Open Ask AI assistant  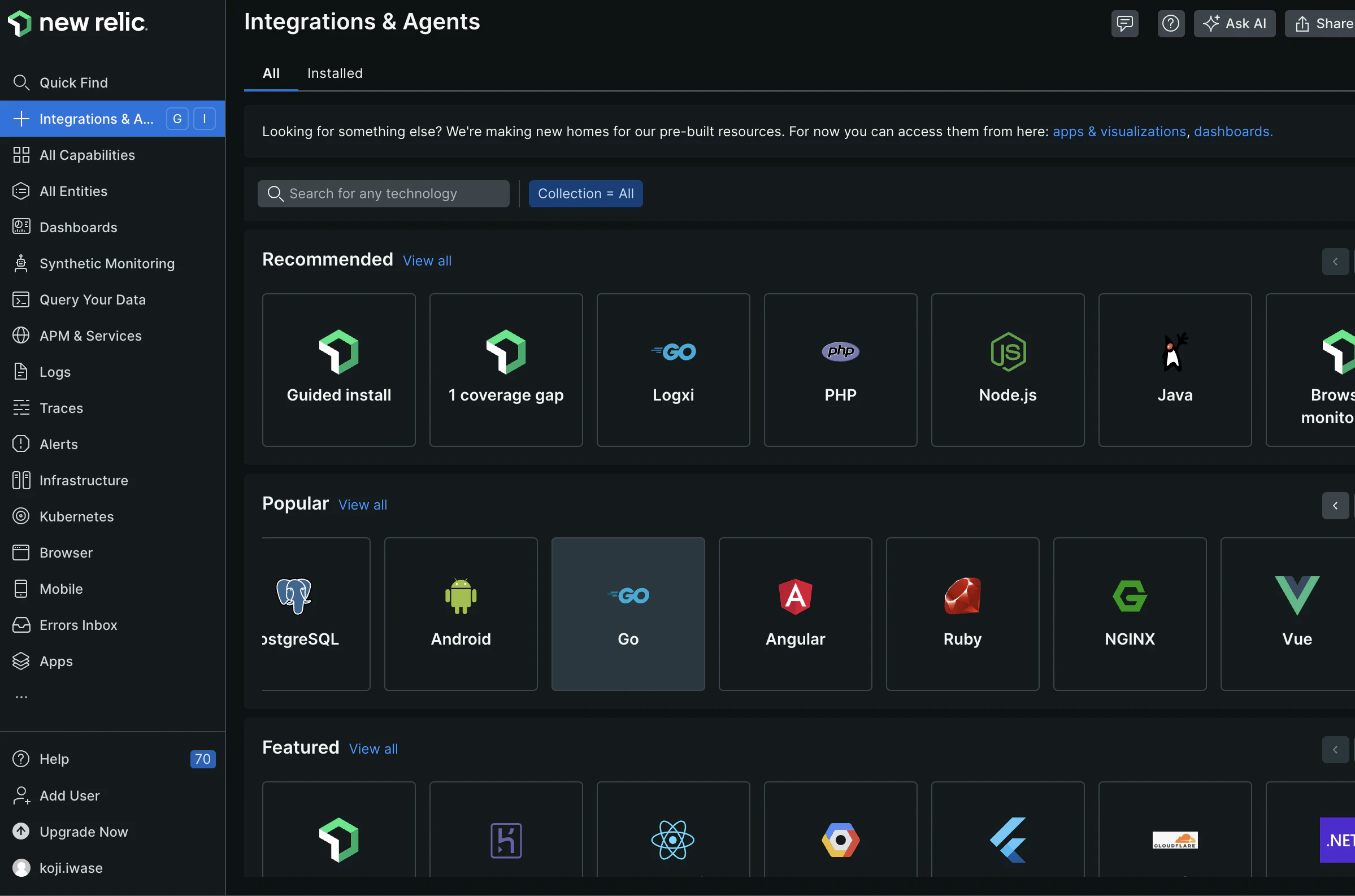pos(1235,23)
